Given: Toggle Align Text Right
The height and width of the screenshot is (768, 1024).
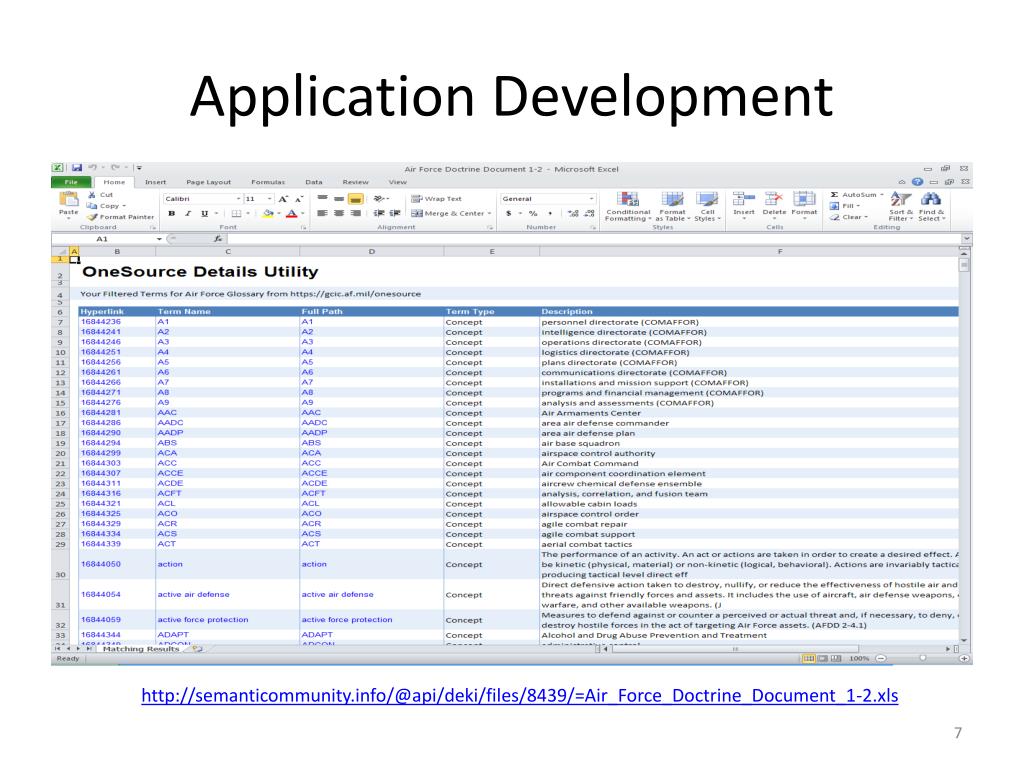Looking at the screenshot, I should tap(355, 214).
